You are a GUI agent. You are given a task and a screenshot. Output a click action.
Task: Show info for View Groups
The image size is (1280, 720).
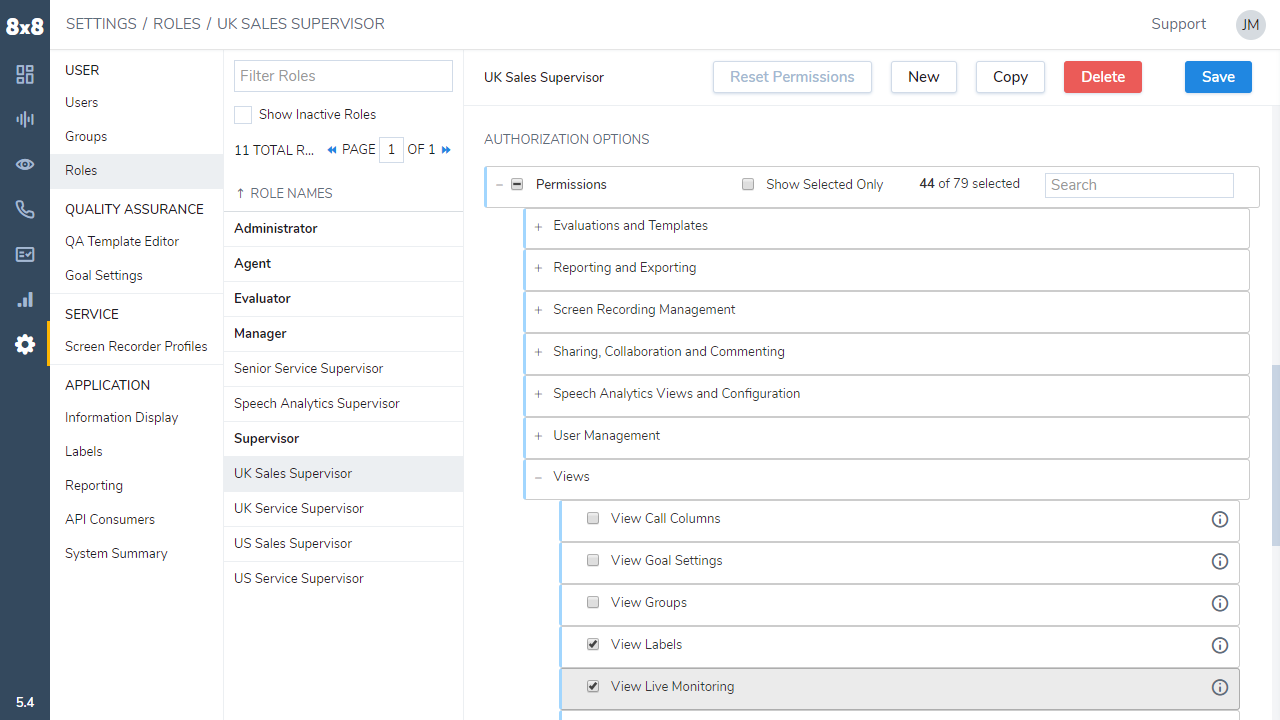point(1219,604)
